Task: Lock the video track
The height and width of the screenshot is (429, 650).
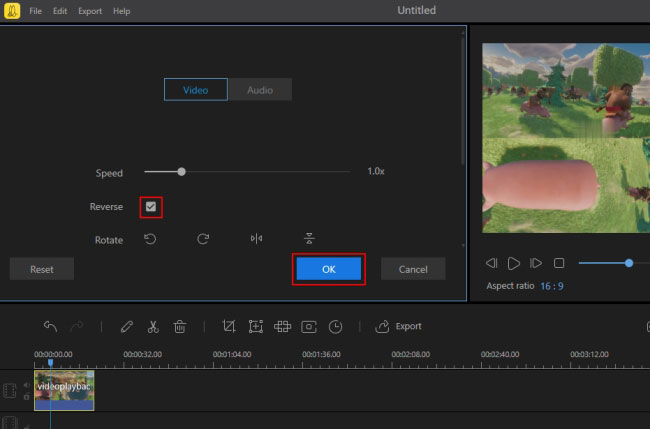Action: coord(27,397)
